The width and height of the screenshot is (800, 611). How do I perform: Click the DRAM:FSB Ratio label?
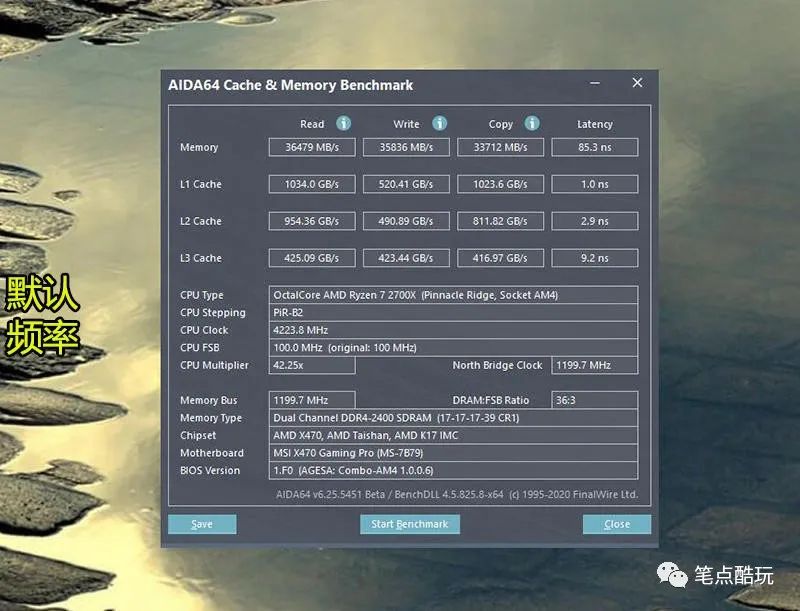[x=491, y=400]
